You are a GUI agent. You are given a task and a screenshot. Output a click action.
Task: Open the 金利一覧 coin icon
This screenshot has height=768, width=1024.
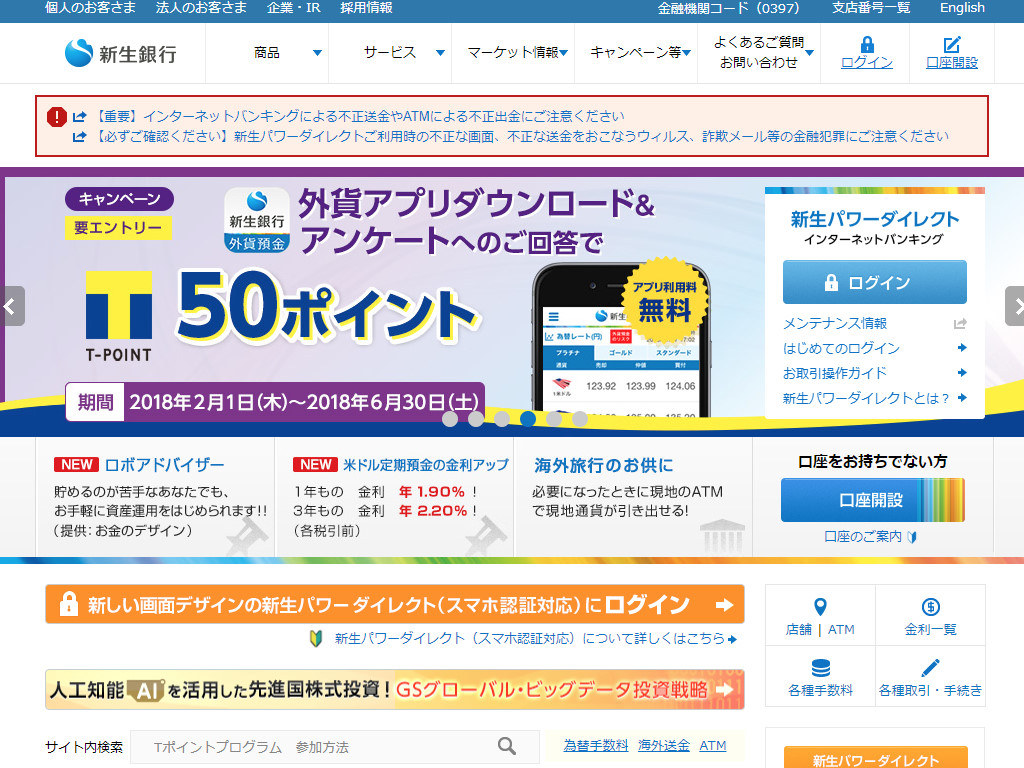pyautogui.click(x=930, y=607)
